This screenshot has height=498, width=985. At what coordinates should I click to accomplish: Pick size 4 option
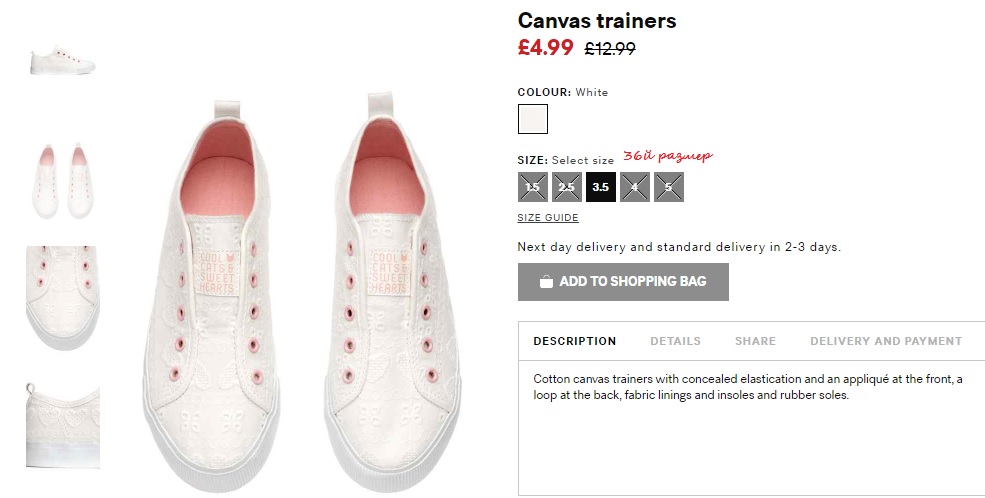pos(635,187)
